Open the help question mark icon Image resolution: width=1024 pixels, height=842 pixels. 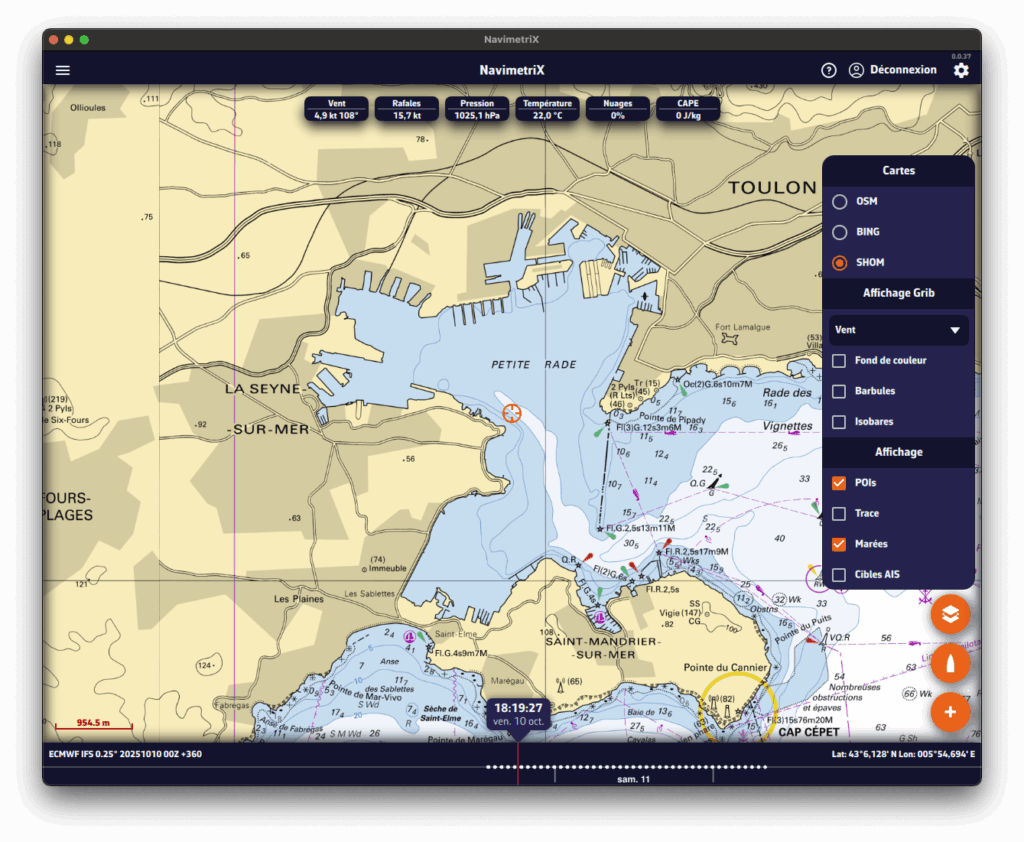[x=828, y=70]
